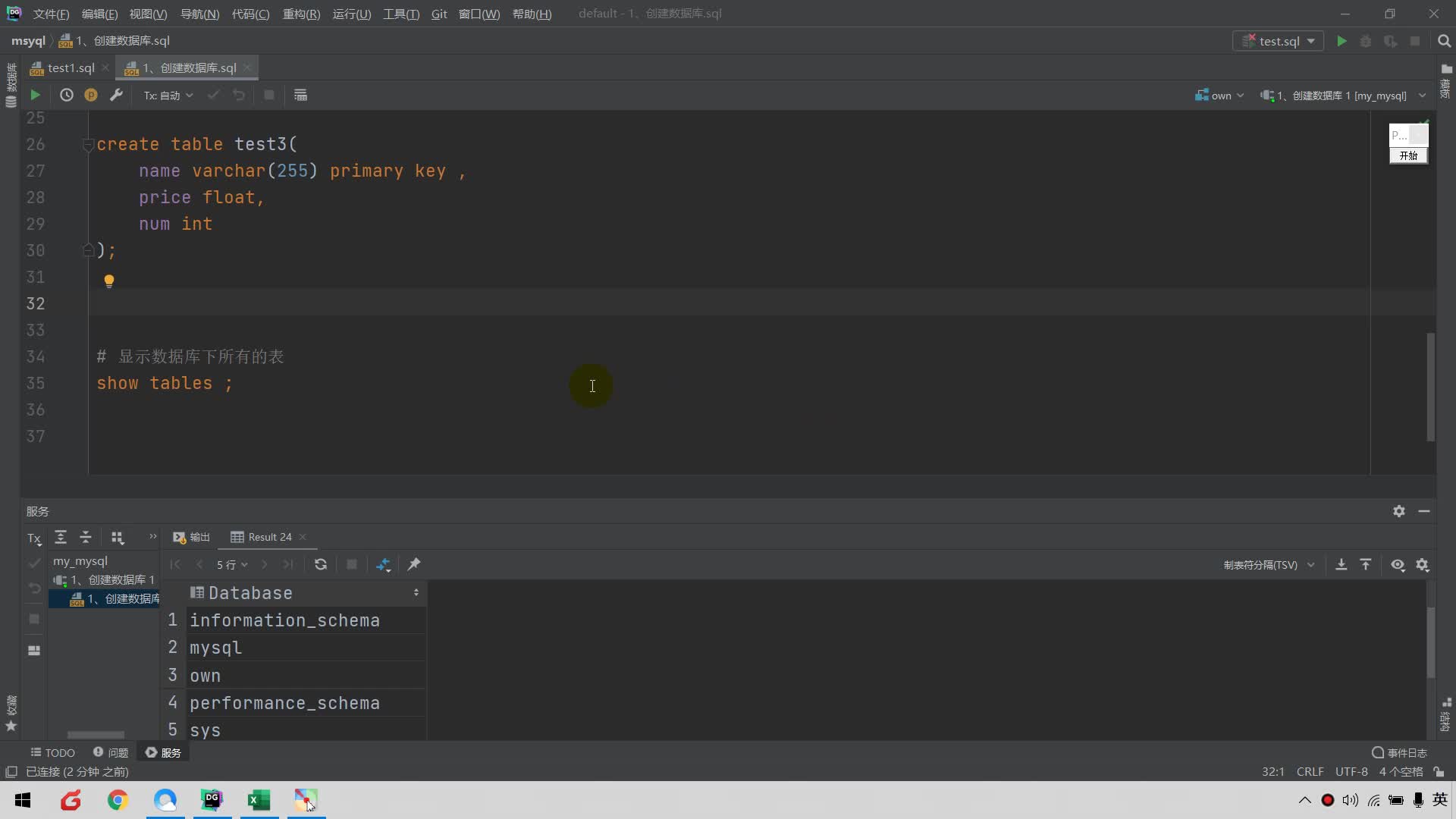Open results grid settings gear
The width and height of the screenshot is (1456, 819).
1423,564
